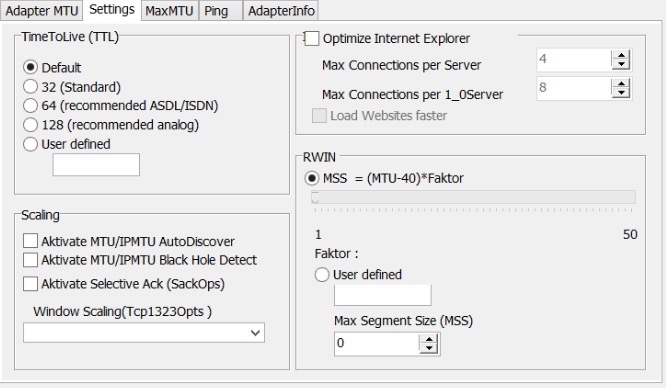
Task: Open the Window Scaling(Tcp1323Opts) dropdown
Action: pyautogui.click(x=144, y=333)
